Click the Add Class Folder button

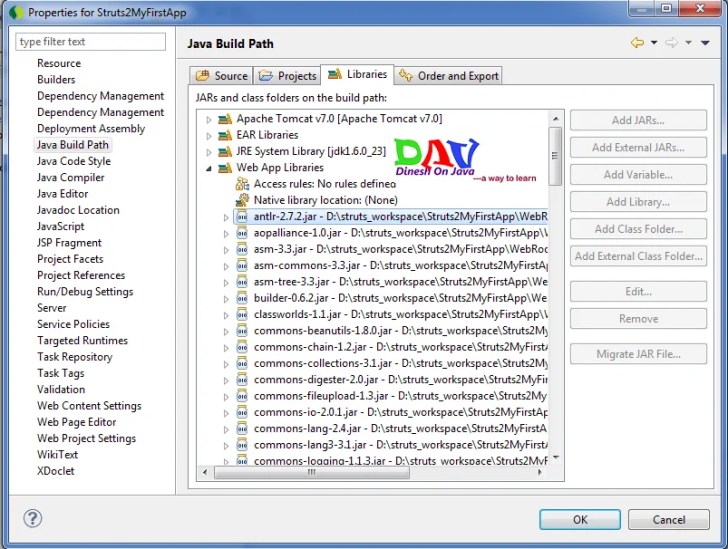pos(638,229)
